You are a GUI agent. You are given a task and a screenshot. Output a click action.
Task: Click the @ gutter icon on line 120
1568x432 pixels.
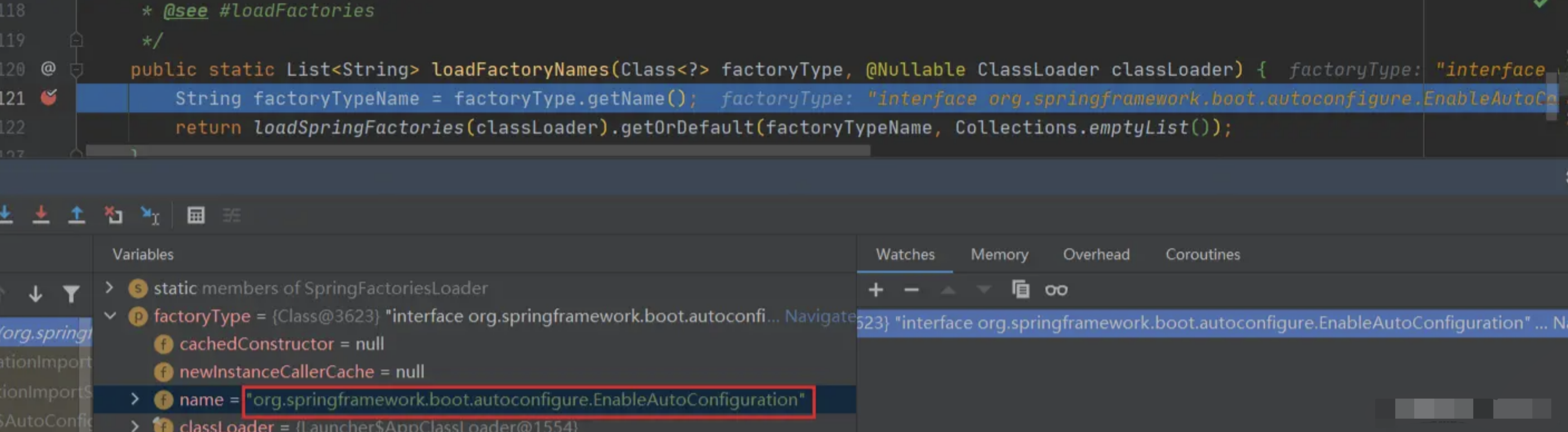(48, 68)
